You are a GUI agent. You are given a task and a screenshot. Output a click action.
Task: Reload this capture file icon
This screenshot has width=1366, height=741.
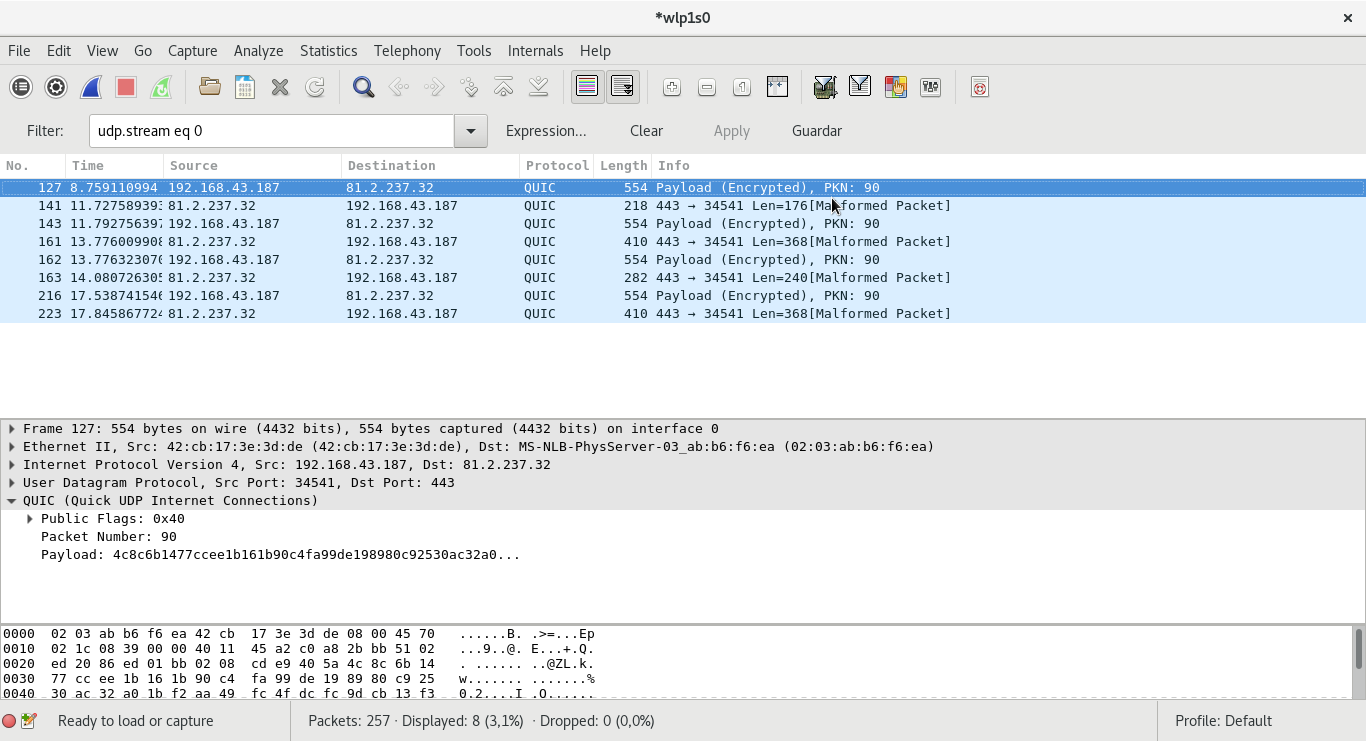click(315, 87)
